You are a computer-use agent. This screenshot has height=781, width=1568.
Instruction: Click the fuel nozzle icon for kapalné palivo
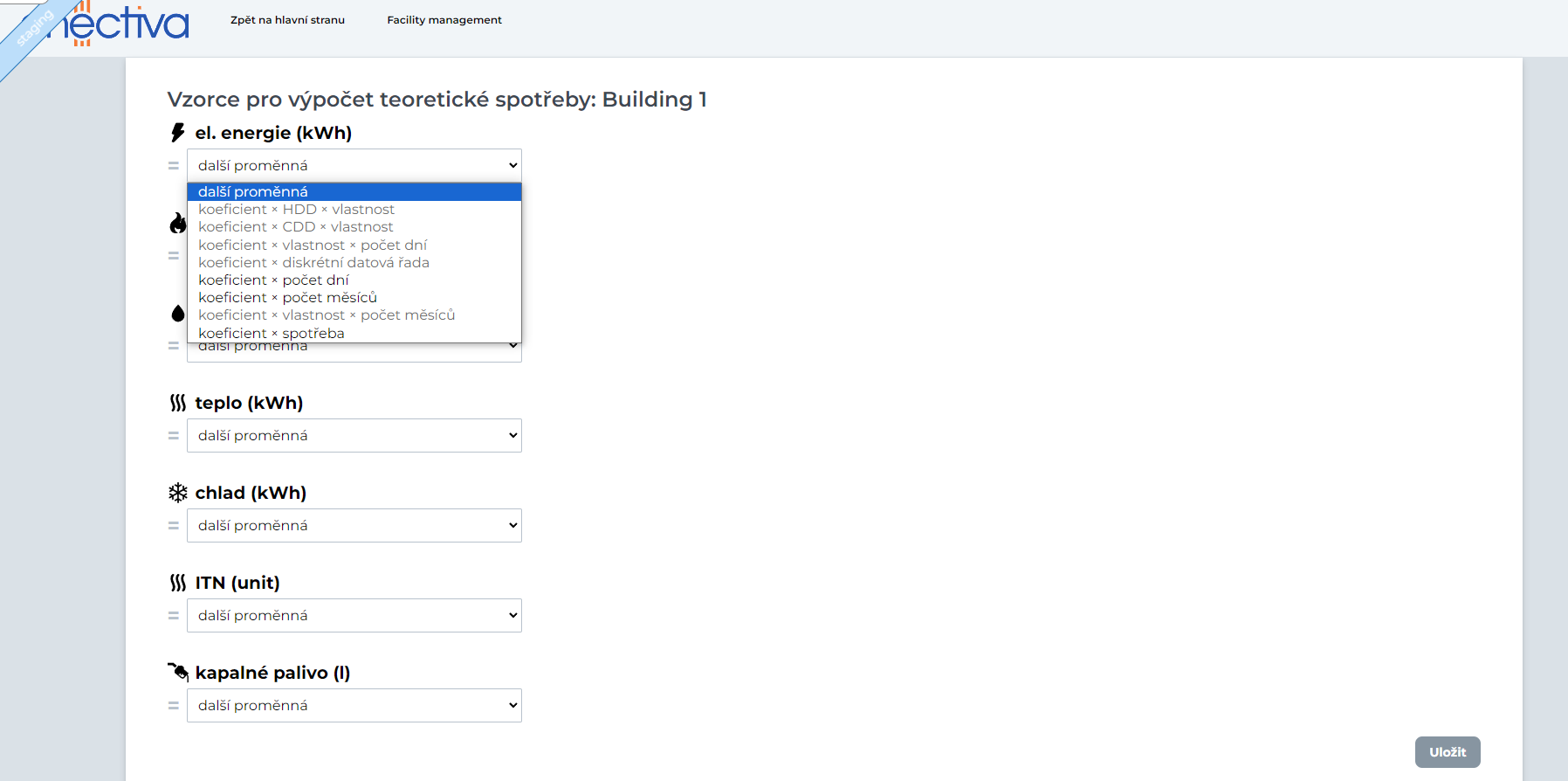(178, 672)
